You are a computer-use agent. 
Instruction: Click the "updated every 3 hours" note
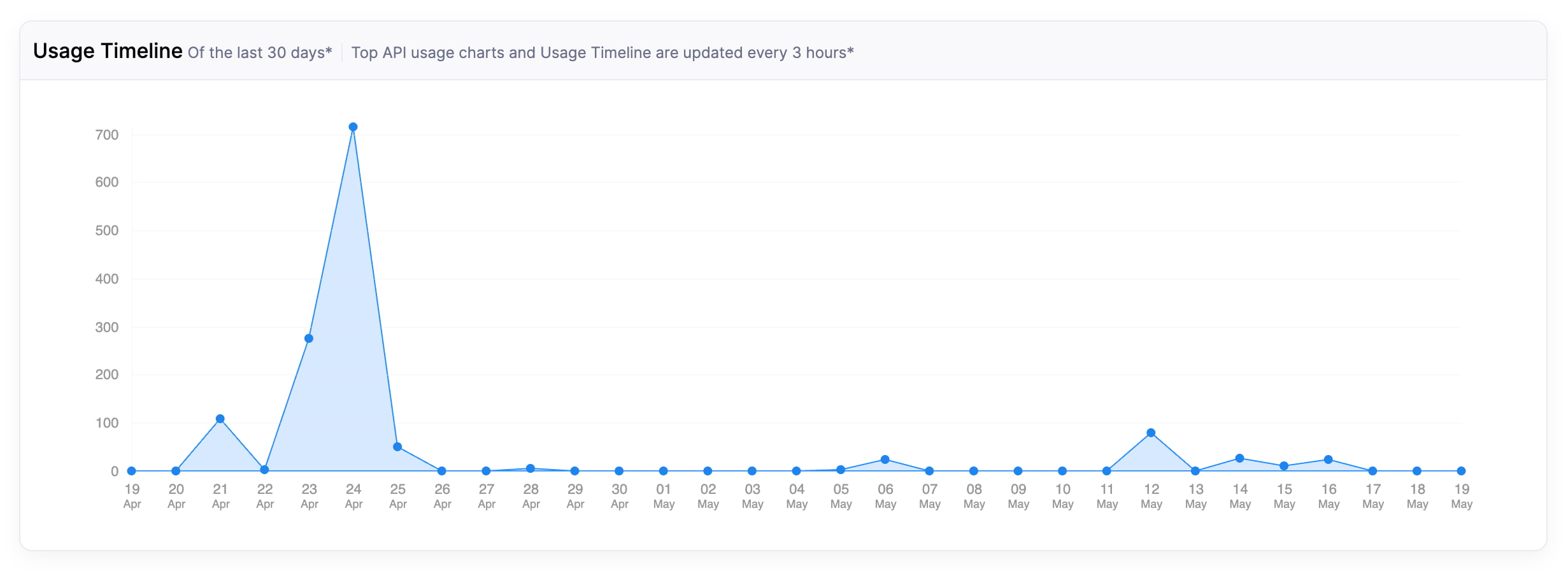pos(602,52)
